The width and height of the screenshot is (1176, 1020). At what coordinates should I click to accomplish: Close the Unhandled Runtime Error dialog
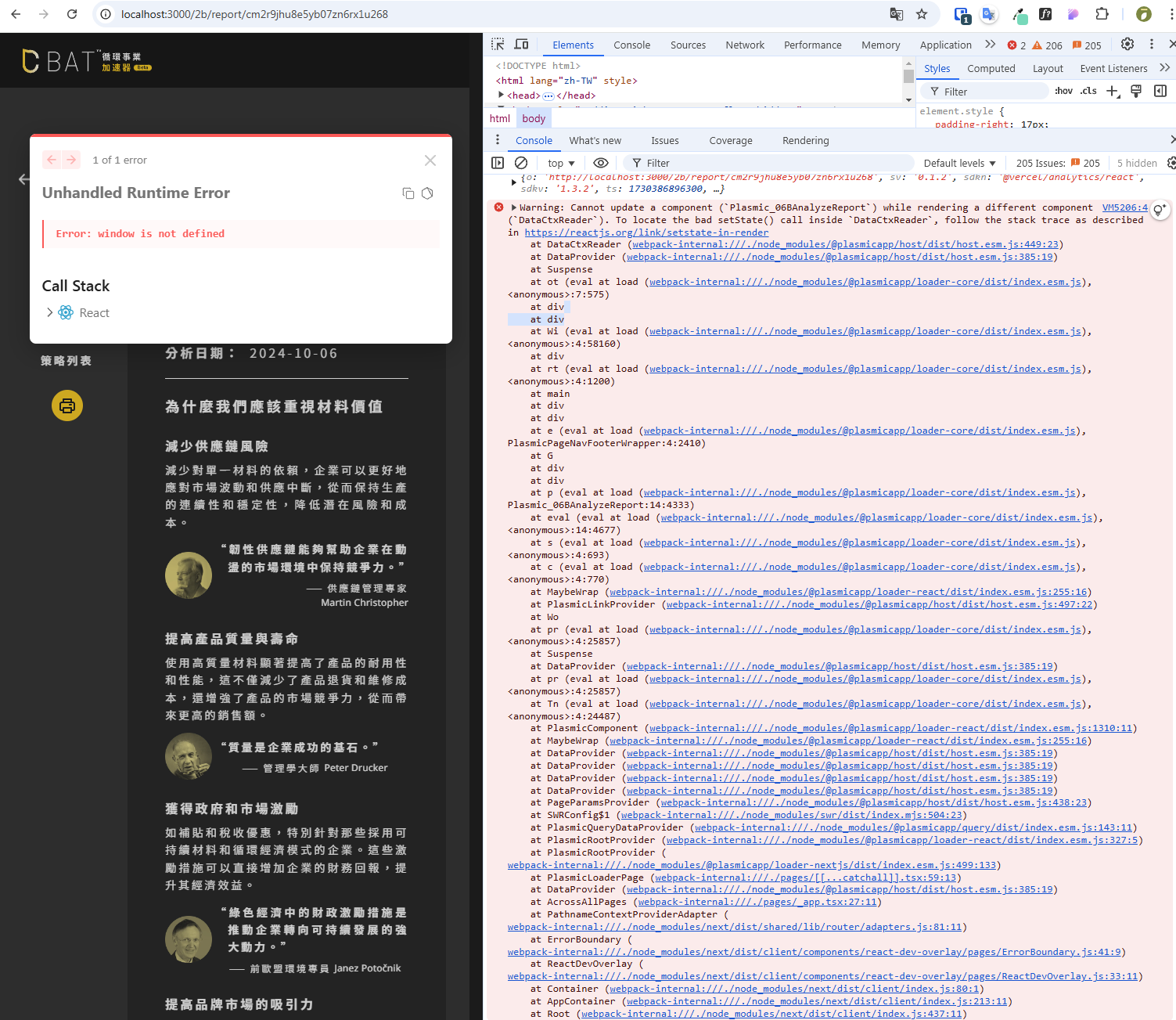[x=430, y=160]
